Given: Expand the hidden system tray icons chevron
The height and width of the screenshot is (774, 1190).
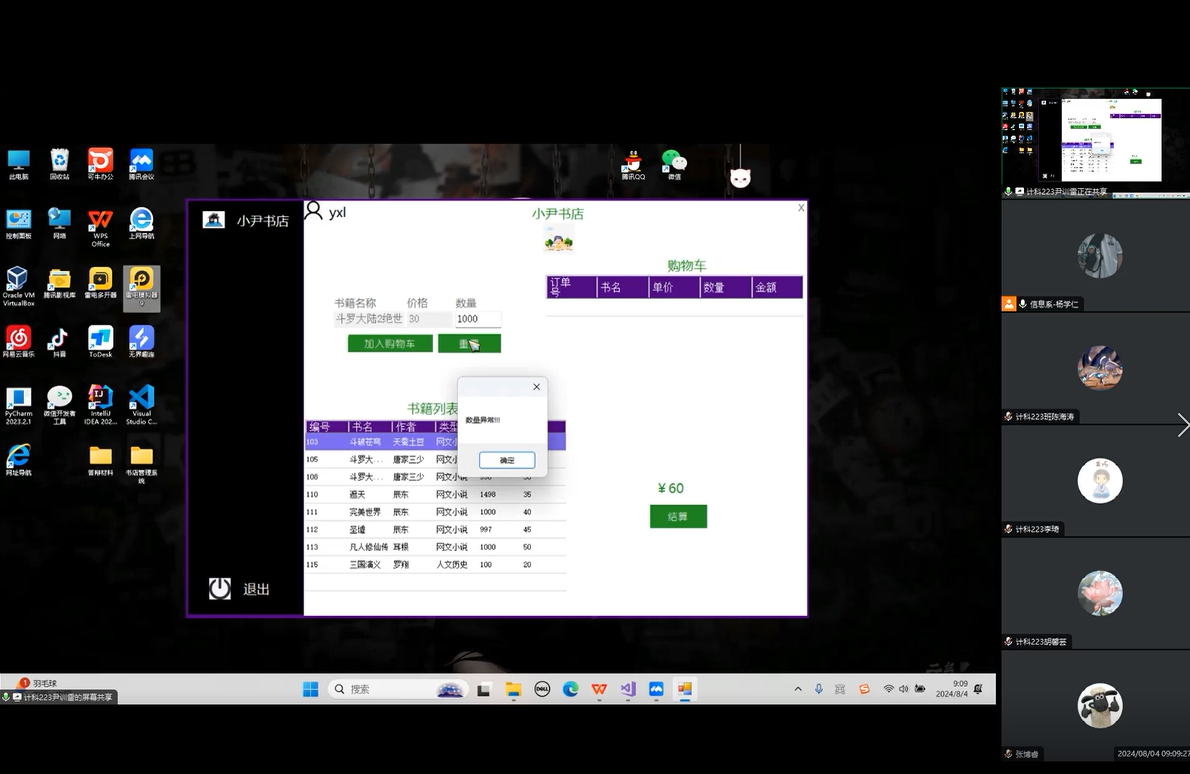Looking at the screenshot, I should click(x=797, y=689).
